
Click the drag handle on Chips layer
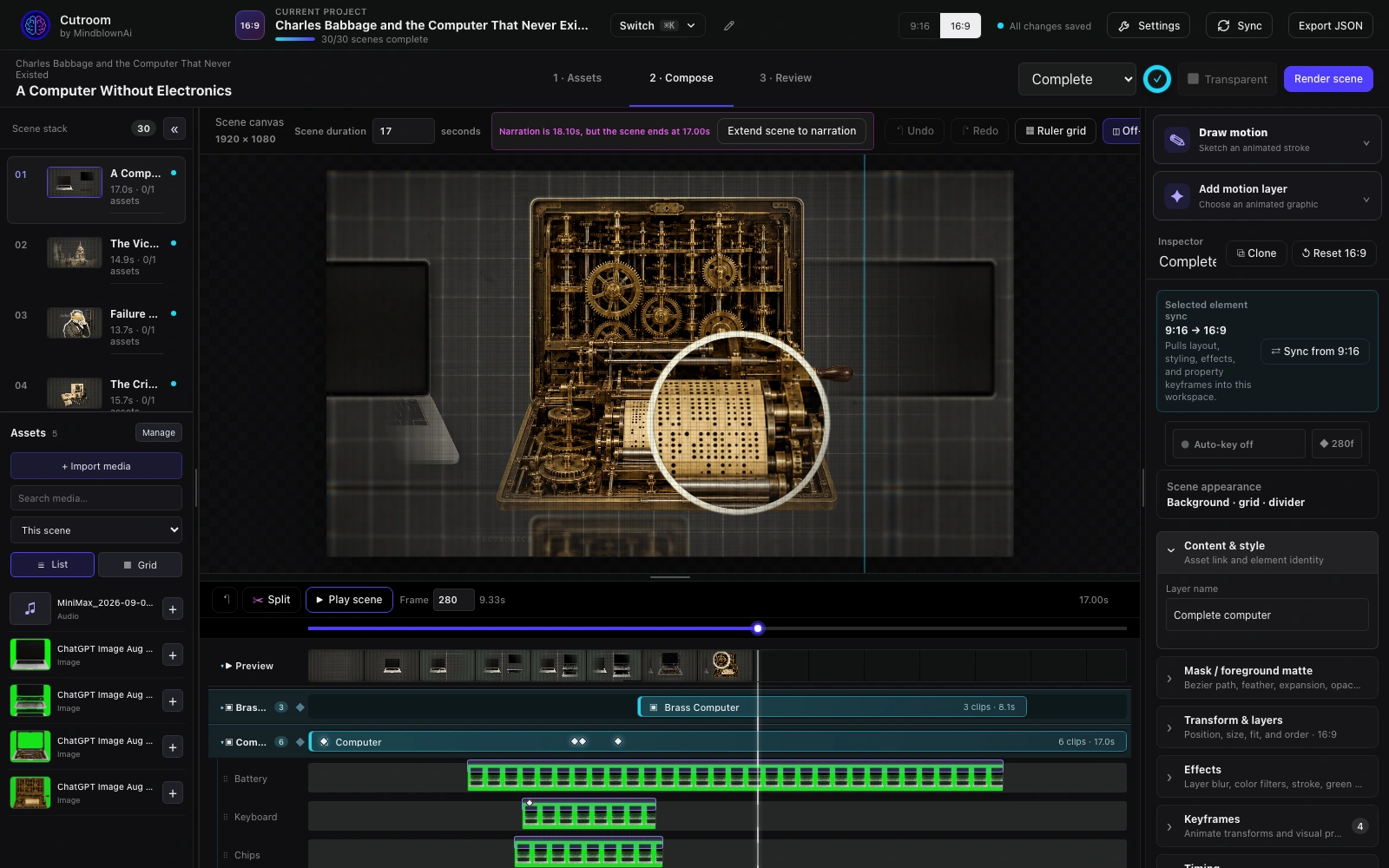pos(226,856)
